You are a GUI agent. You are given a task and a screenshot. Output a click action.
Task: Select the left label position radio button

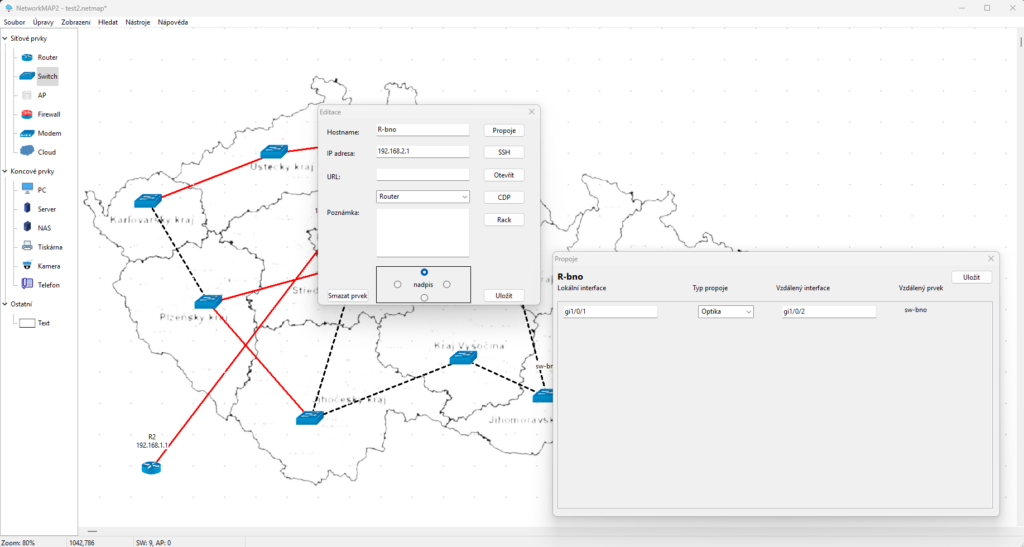tap(398, 285)
